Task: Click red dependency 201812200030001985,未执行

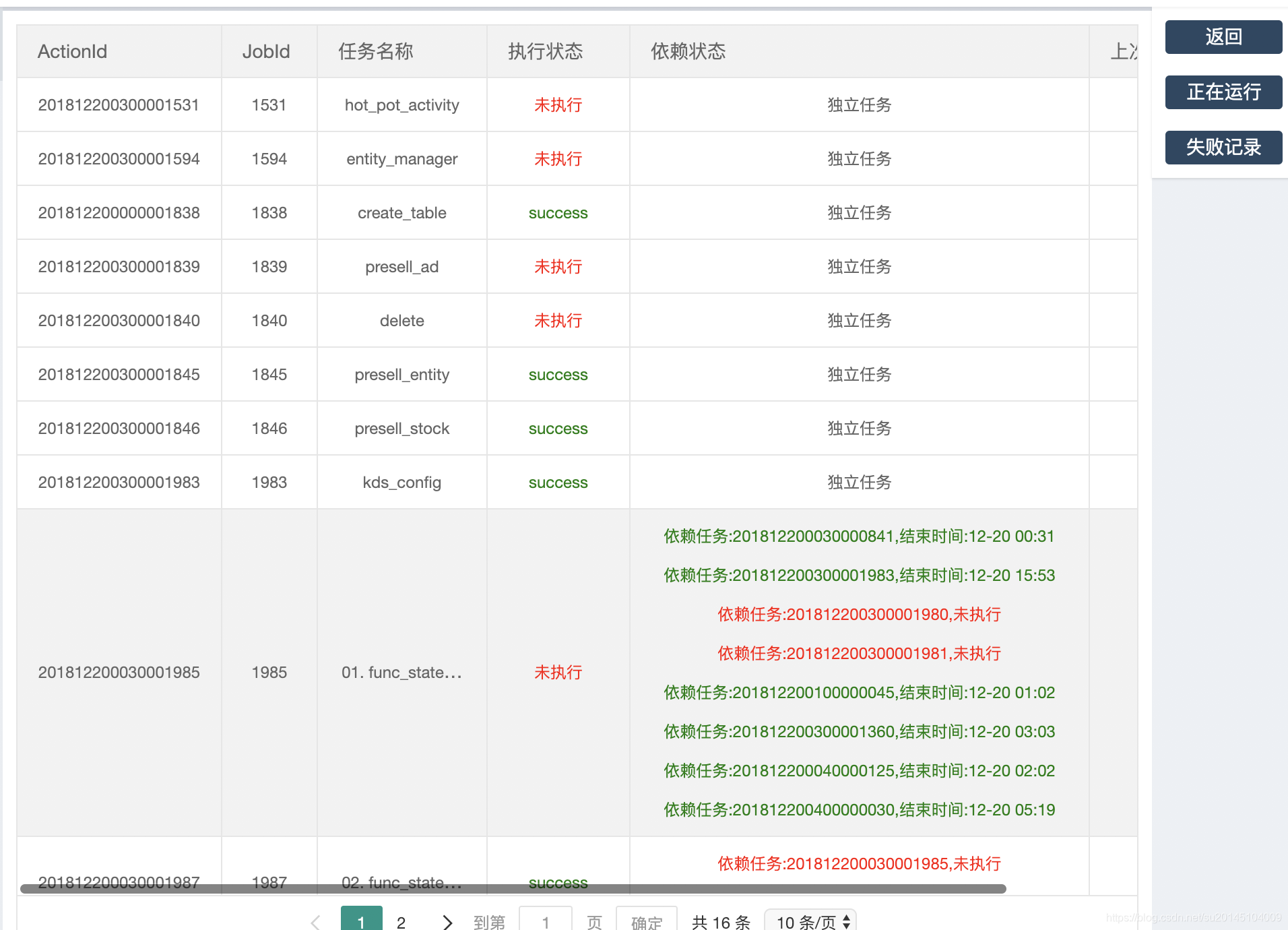Action: point(860,864)
